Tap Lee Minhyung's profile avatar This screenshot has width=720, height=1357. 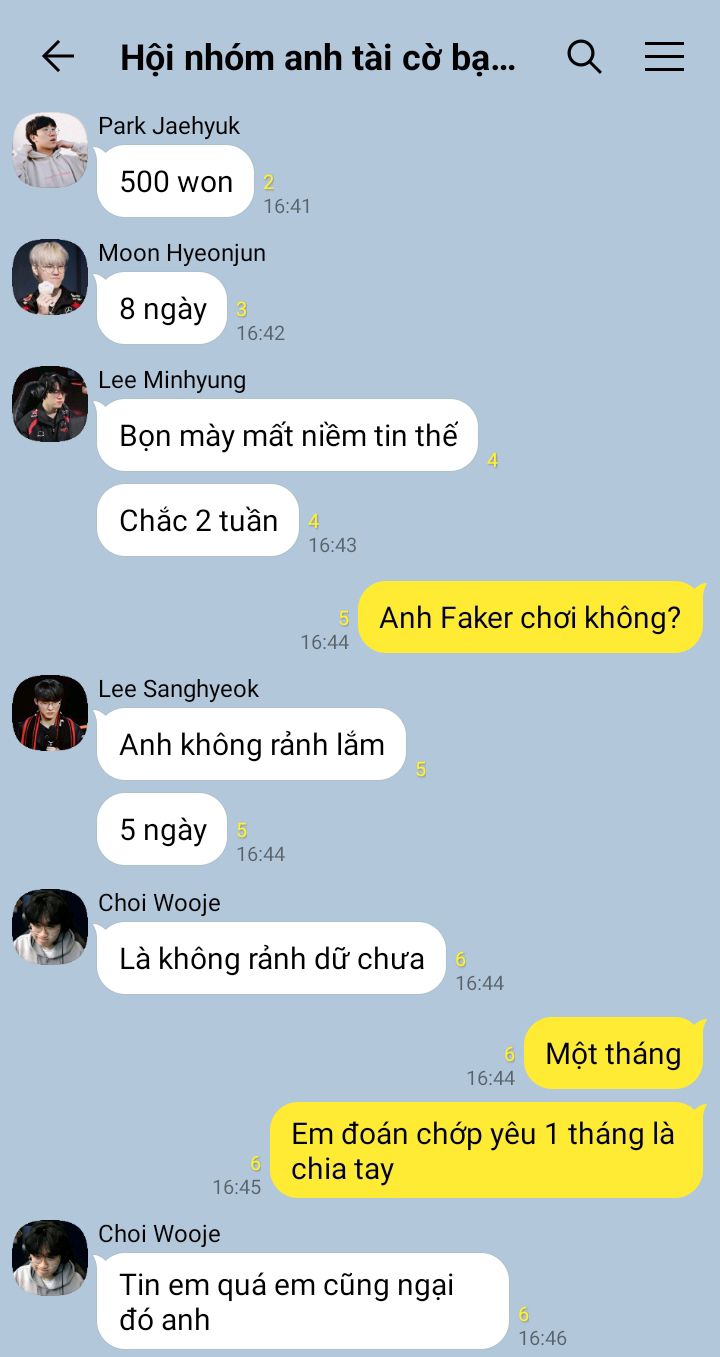coord(50,404)
